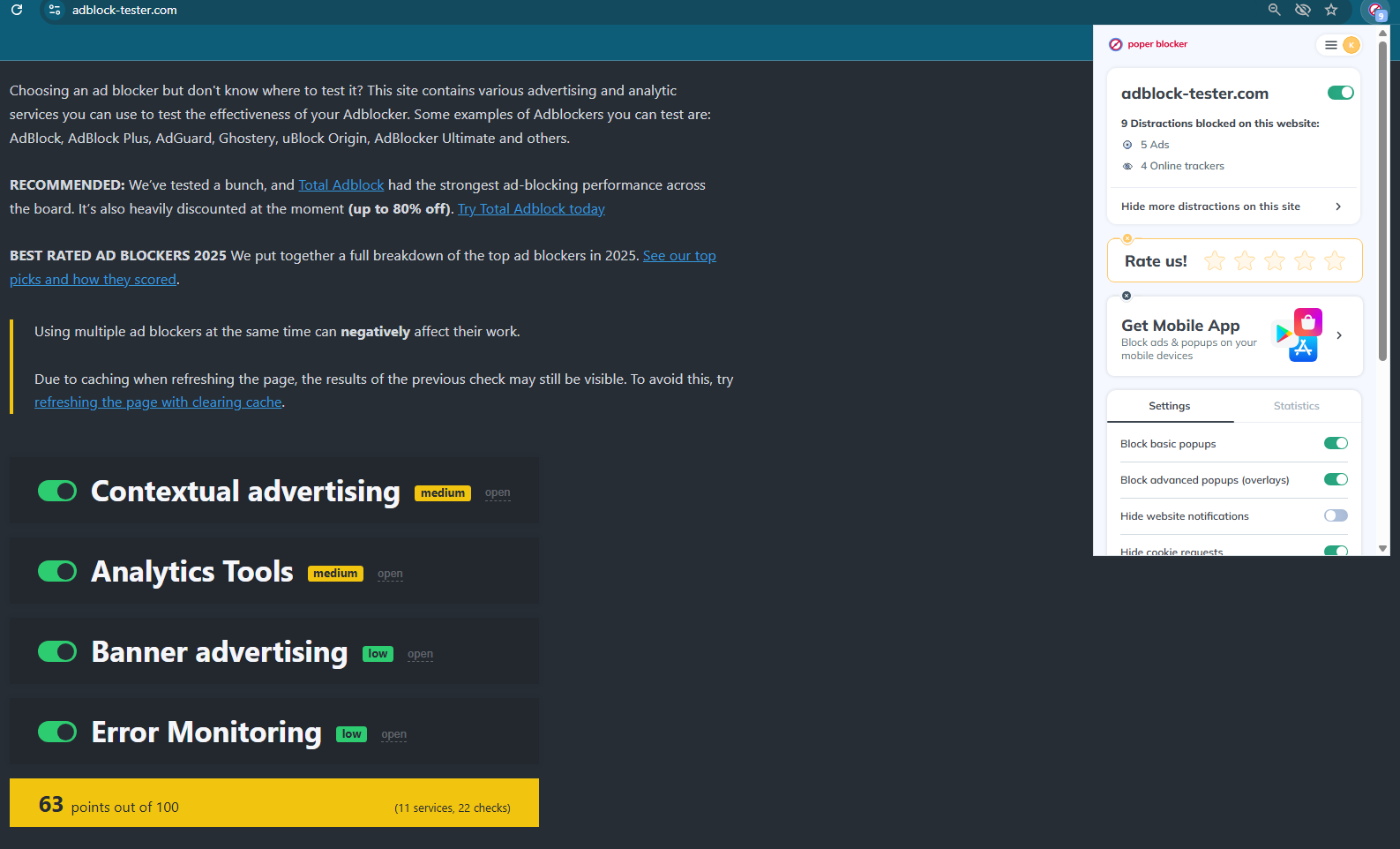Click the crossed-out eye icon in the address bar
This screenshot has width=1400, height=849.
click(x=1302, y=10)
